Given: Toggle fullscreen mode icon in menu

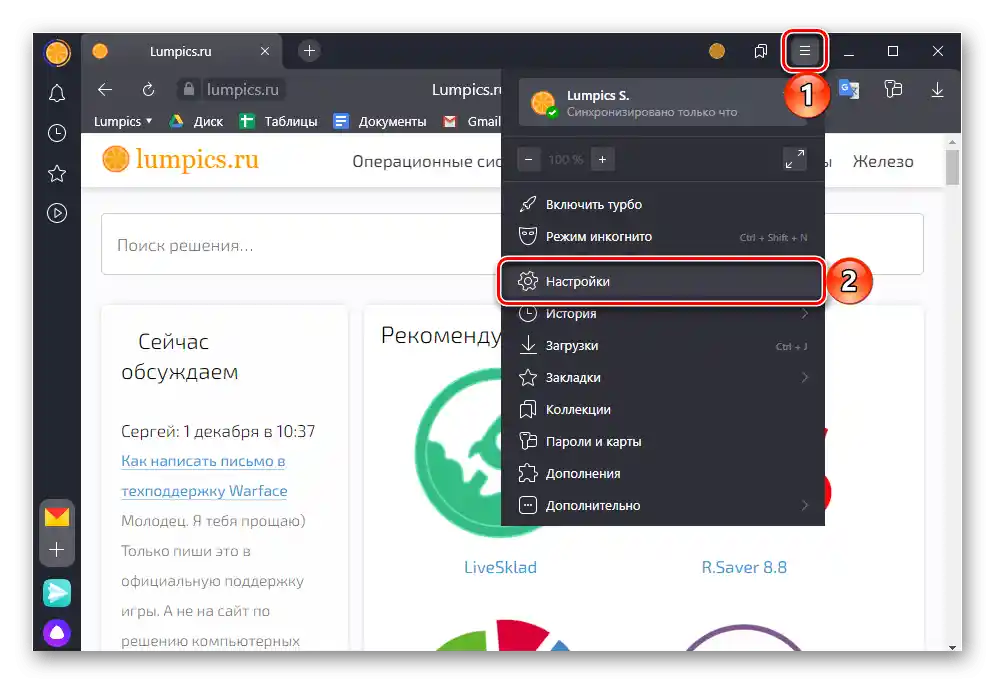Looking at the screenshot, I should point(795,159).
